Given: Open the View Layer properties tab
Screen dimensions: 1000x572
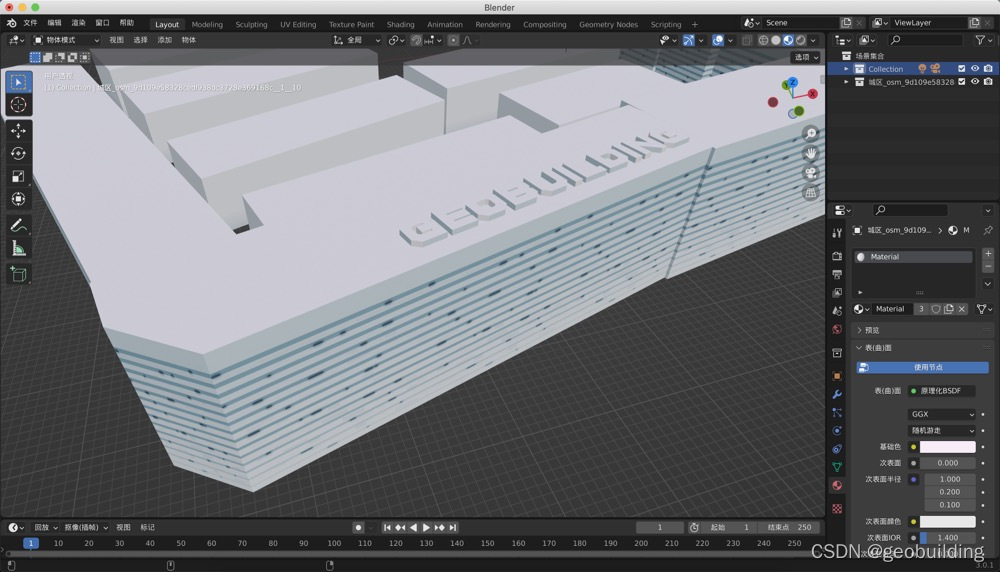Looking at the screenshot, I should point(837,293).
